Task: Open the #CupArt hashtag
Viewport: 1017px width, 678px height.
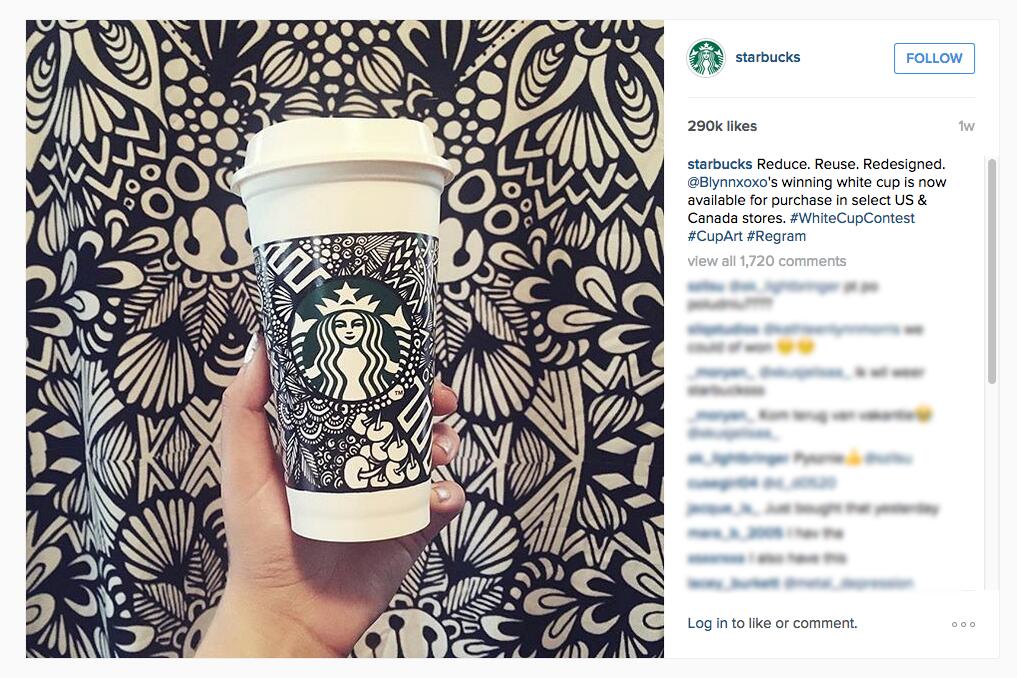Action: pyautogui.click(x=715, y=236)
